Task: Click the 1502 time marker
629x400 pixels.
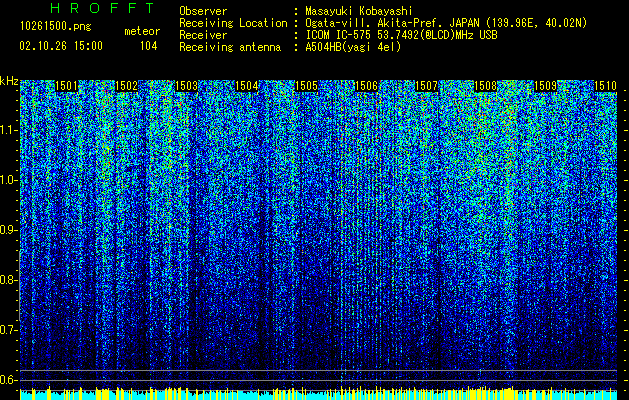Action: (126, 86)
